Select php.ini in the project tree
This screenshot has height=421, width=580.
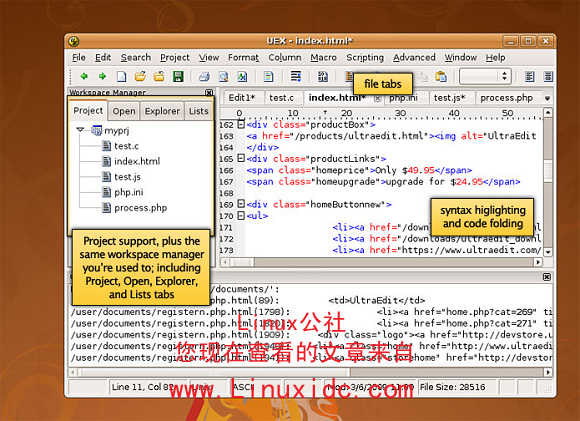[128, 192]
